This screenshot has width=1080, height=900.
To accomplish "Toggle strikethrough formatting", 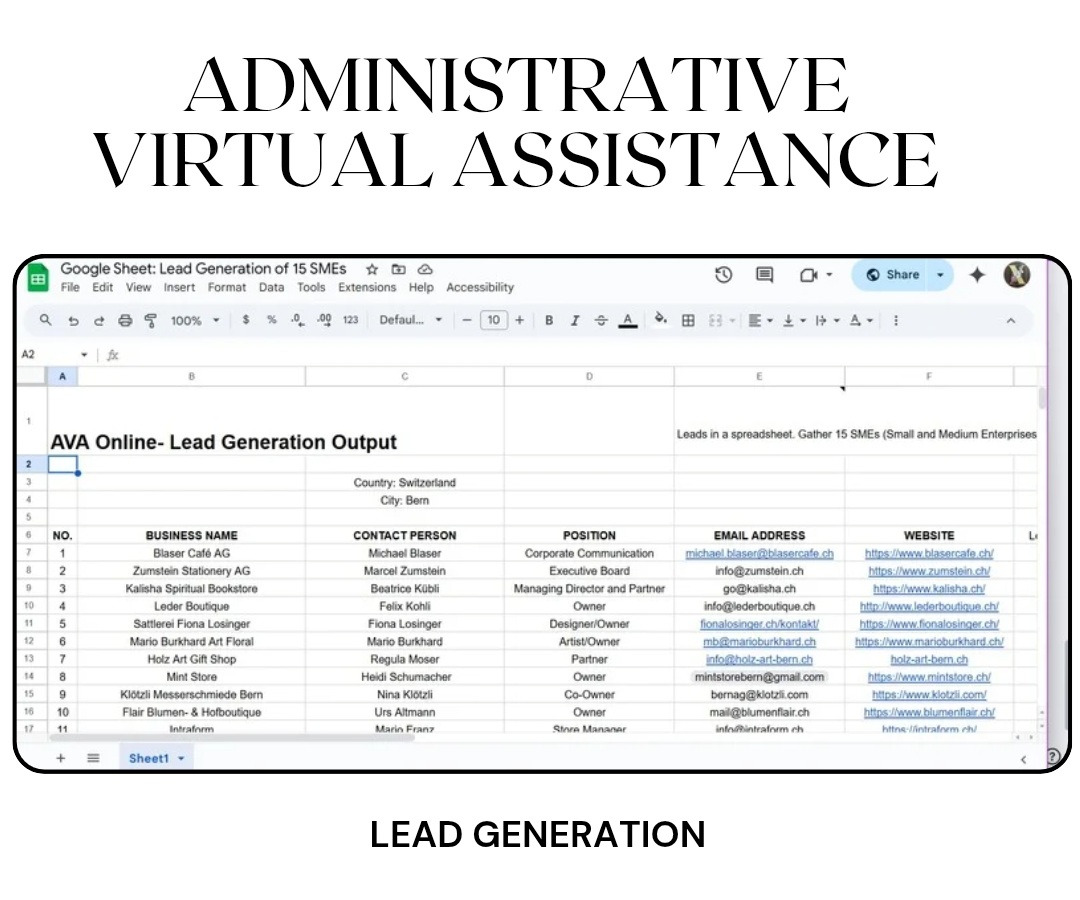I will tap(601, 321).
